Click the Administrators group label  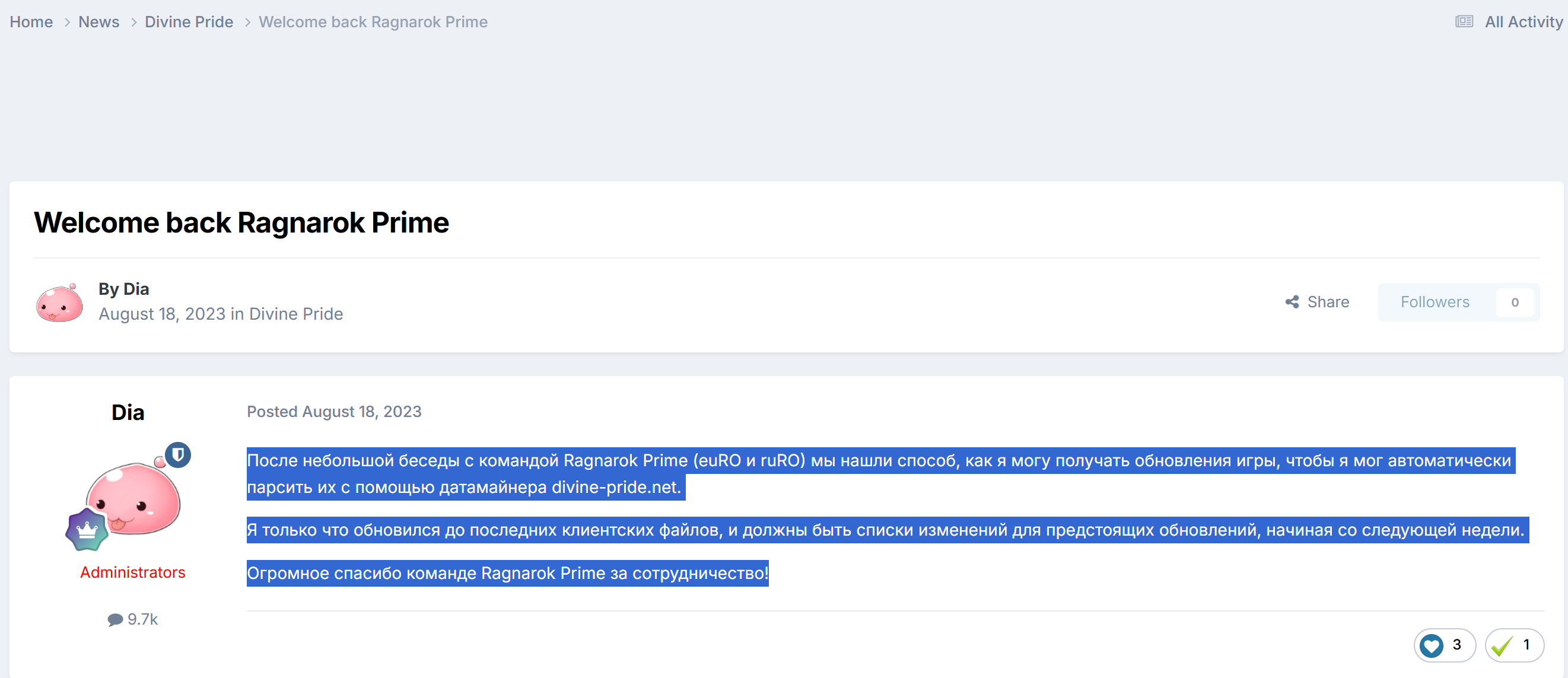(133, 572)
